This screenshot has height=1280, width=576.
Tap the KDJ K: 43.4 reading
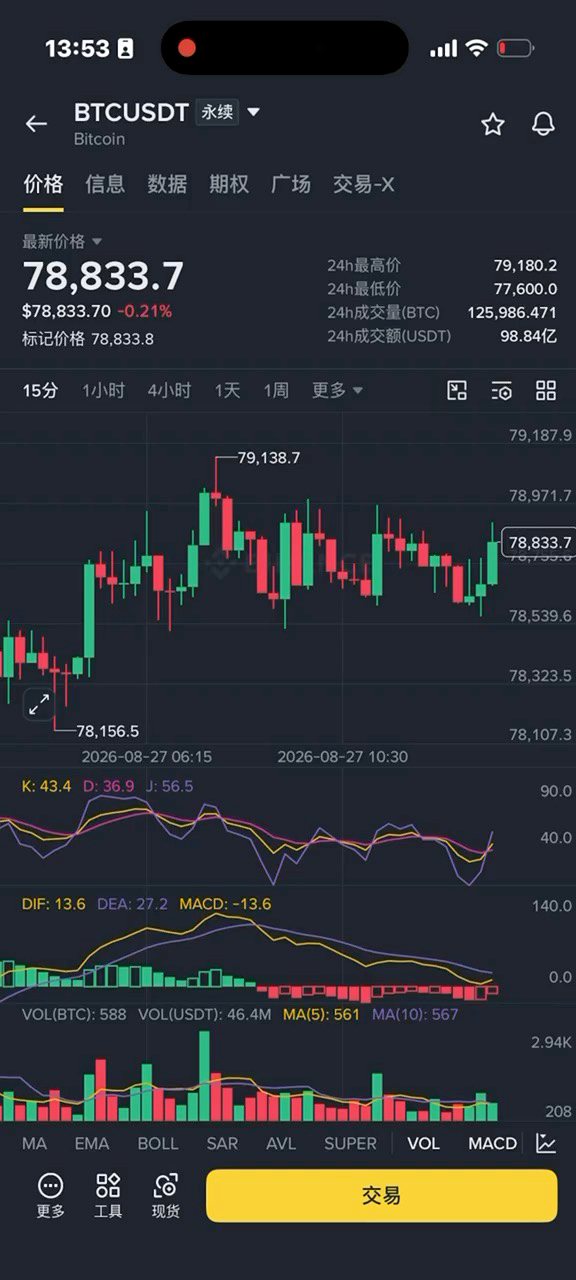click(x=47, y=786)
